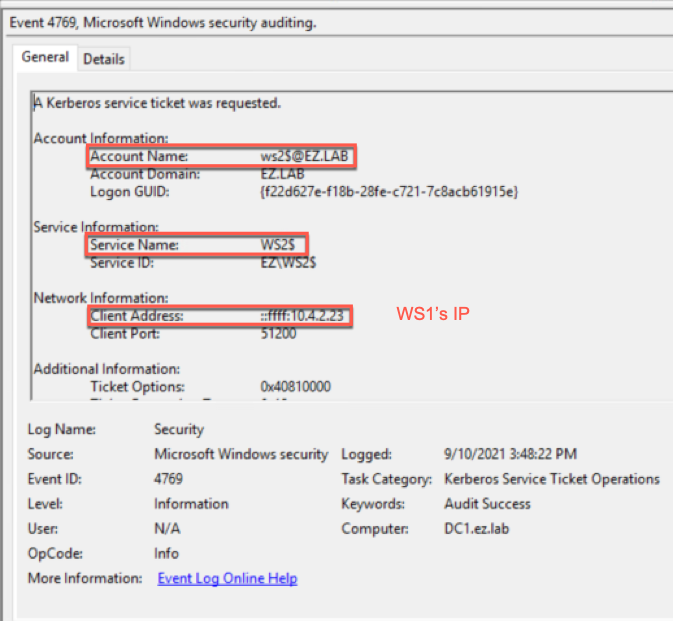Screen dimensions: 673x621
Task: Select the Logon GUID value text
Action: [x=389, y=191]
